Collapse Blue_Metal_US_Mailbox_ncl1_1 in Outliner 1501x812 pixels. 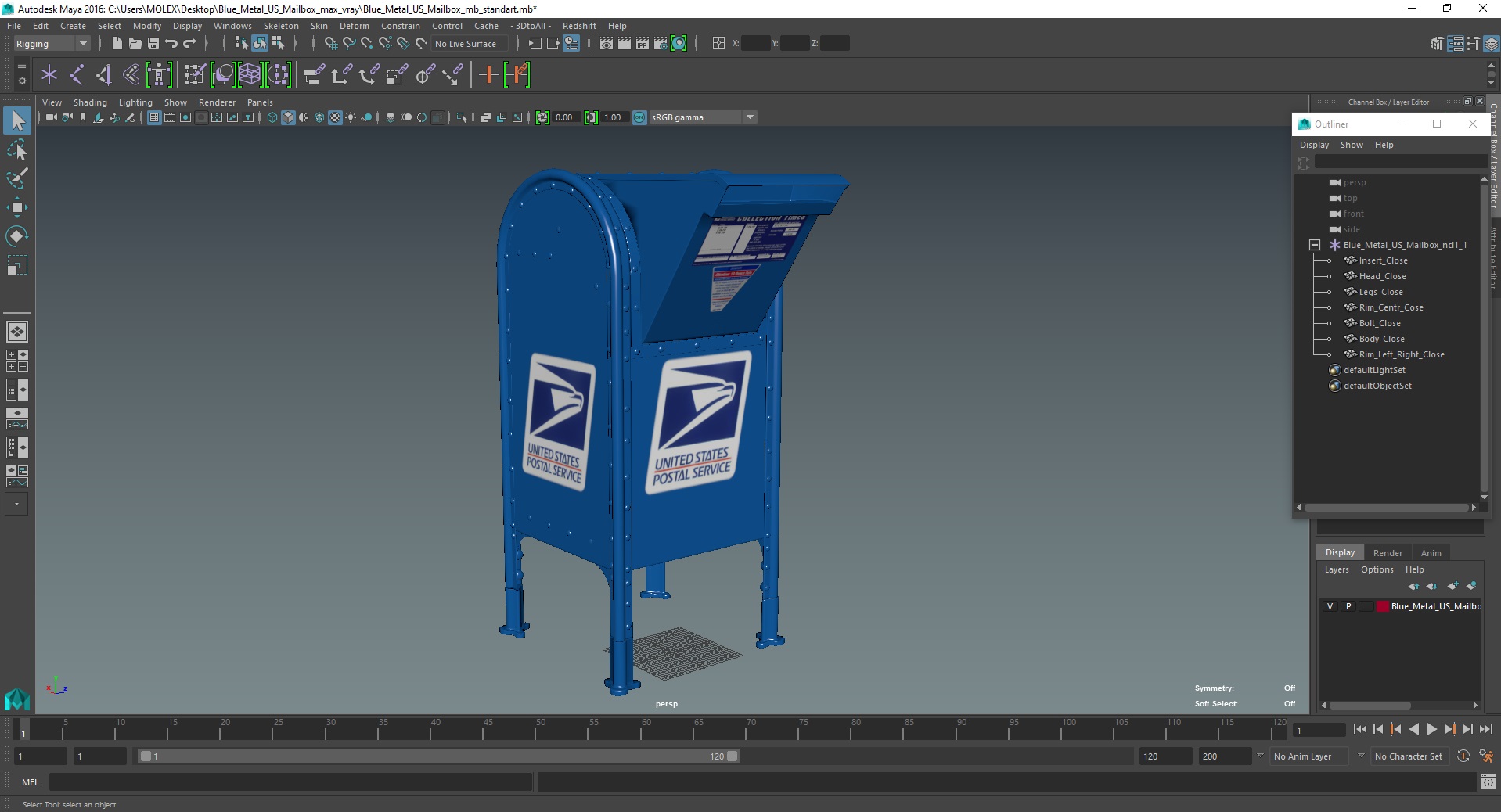tap(1315, 245)
